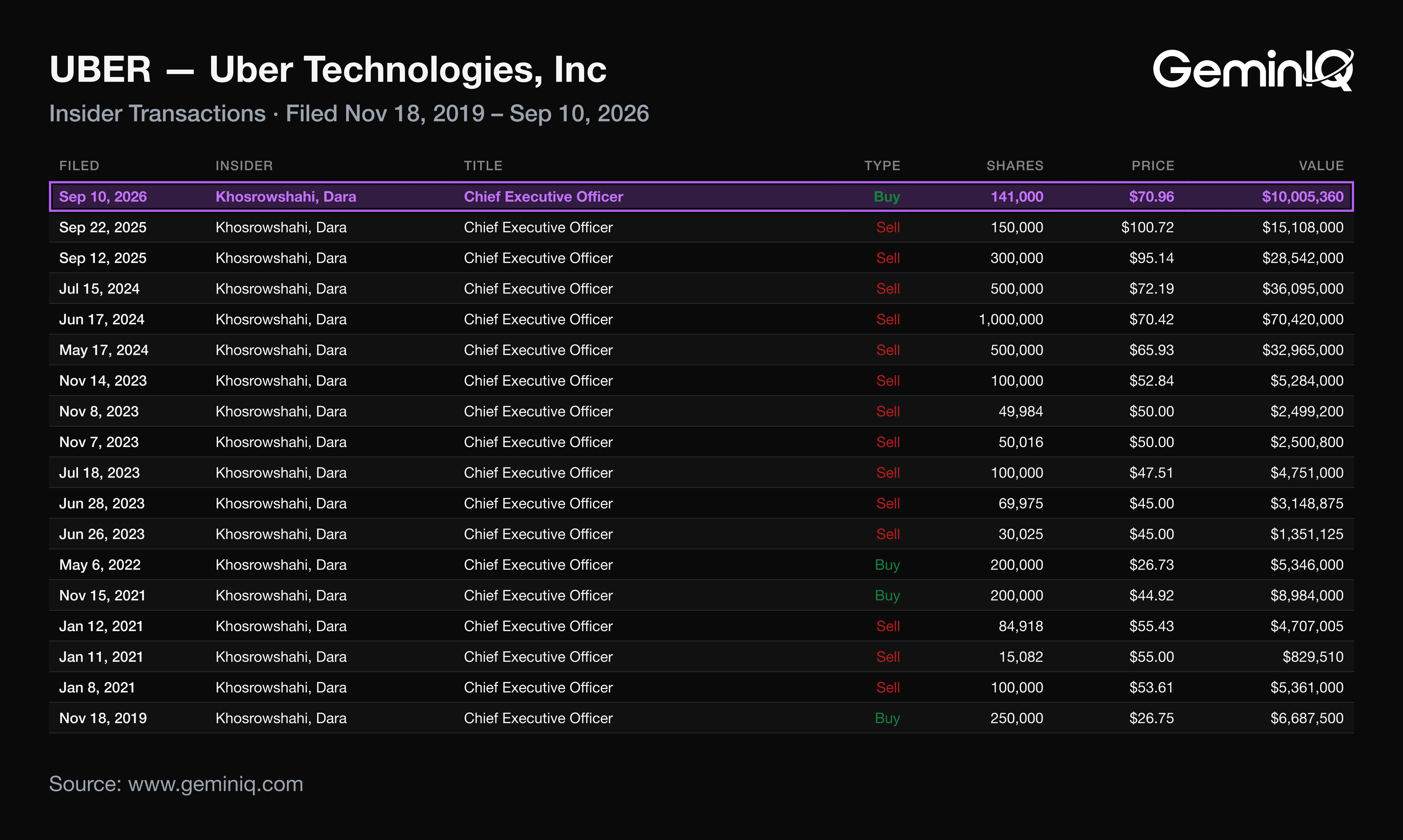Screen dimensions: 1403x840
Task: Select the $70,420,000 value cell
Action: [x=1303, y=319]
